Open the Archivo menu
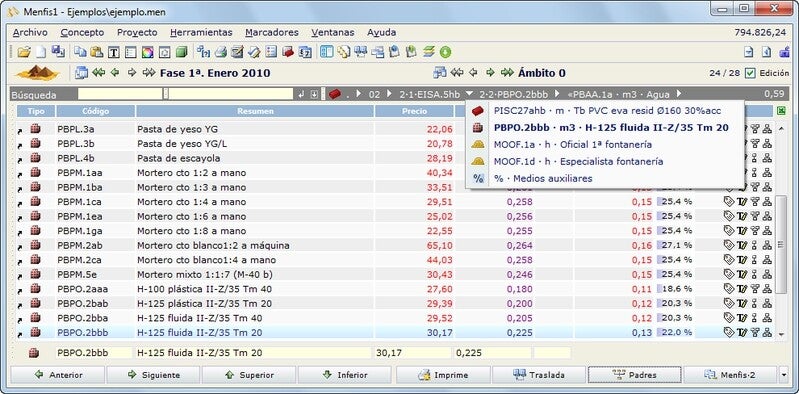 (x=30, y=32)
